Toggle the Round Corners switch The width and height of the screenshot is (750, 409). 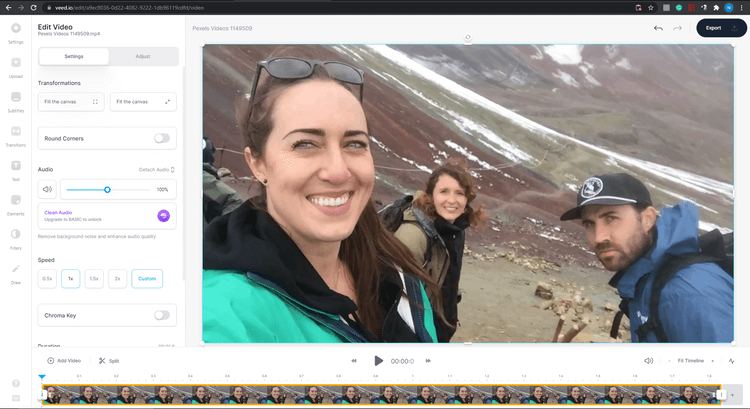[x=161, y=138]
